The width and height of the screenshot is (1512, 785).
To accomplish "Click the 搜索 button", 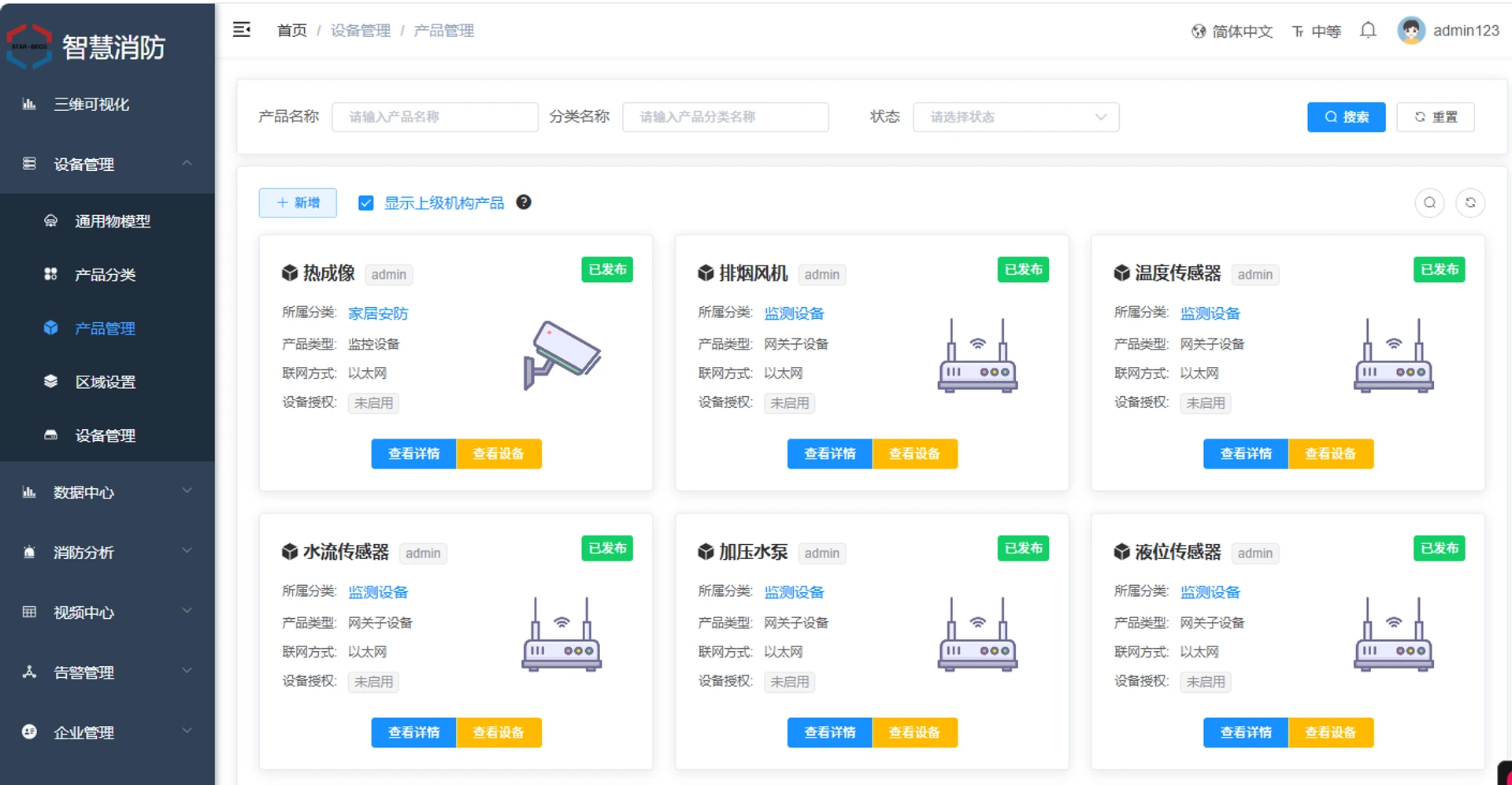I will point(1346,117).
